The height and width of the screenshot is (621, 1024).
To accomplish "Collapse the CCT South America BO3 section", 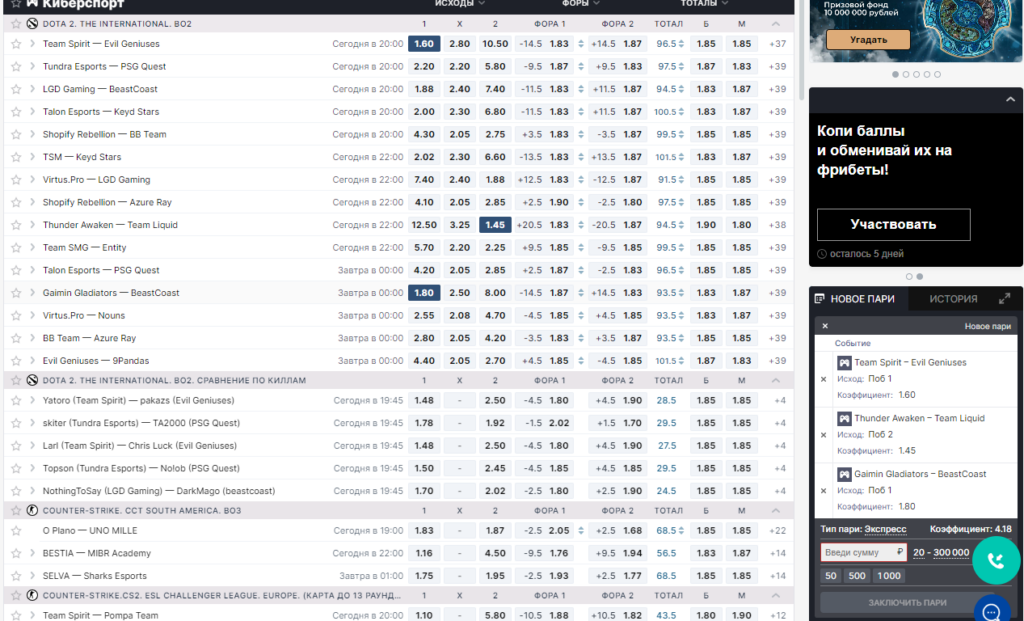I will click(x=775, y=511).
